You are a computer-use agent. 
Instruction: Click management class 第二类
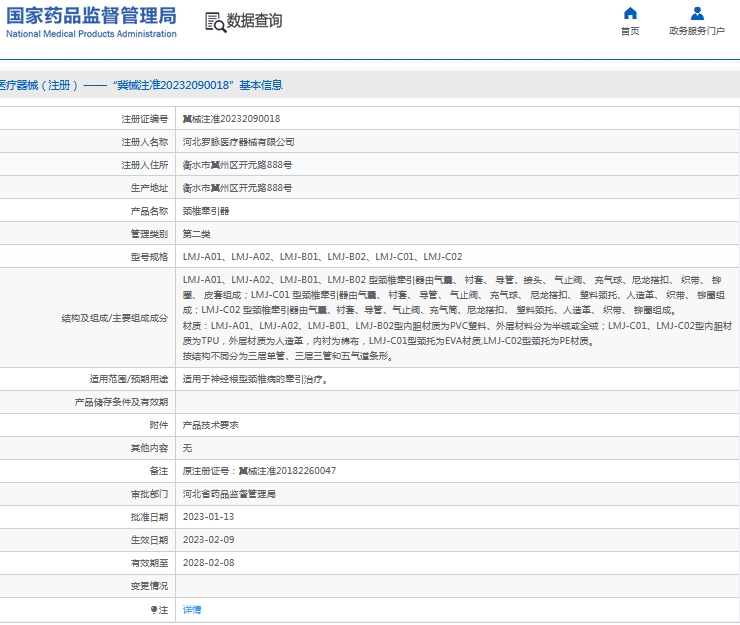[196, 234]
